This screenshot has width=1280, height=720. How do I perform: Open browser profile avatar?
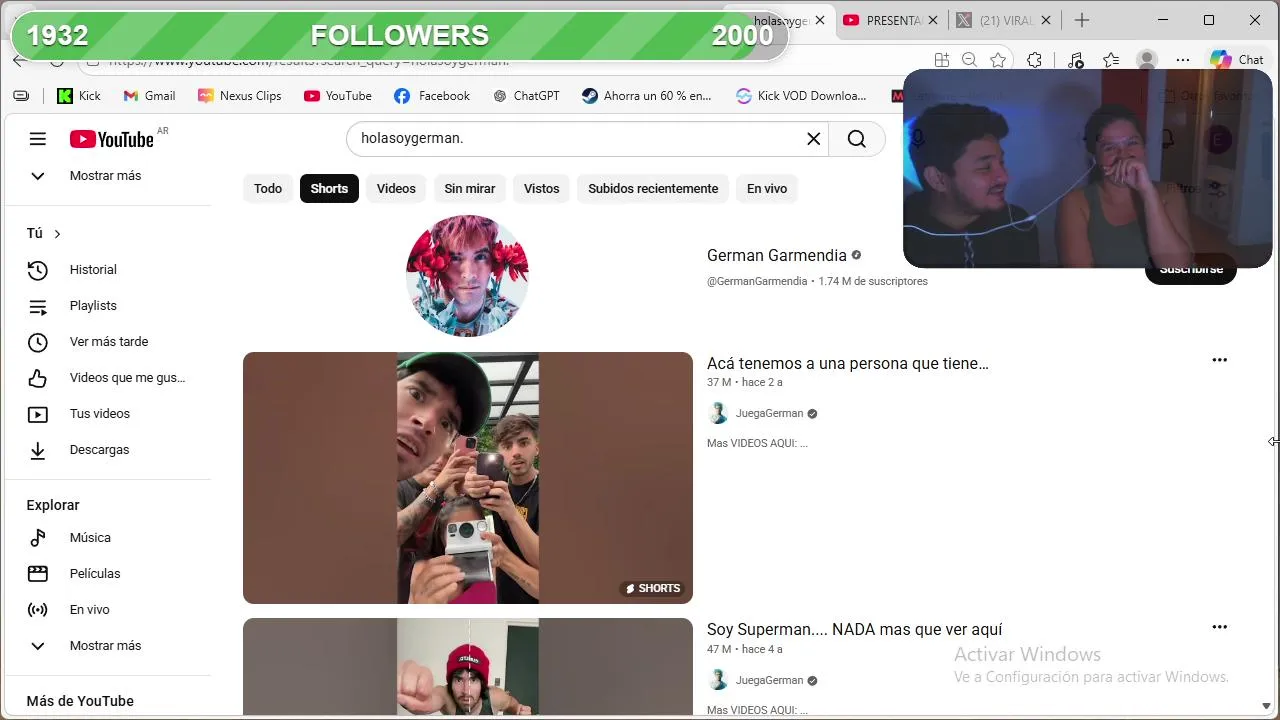[x=1147, y=60]
